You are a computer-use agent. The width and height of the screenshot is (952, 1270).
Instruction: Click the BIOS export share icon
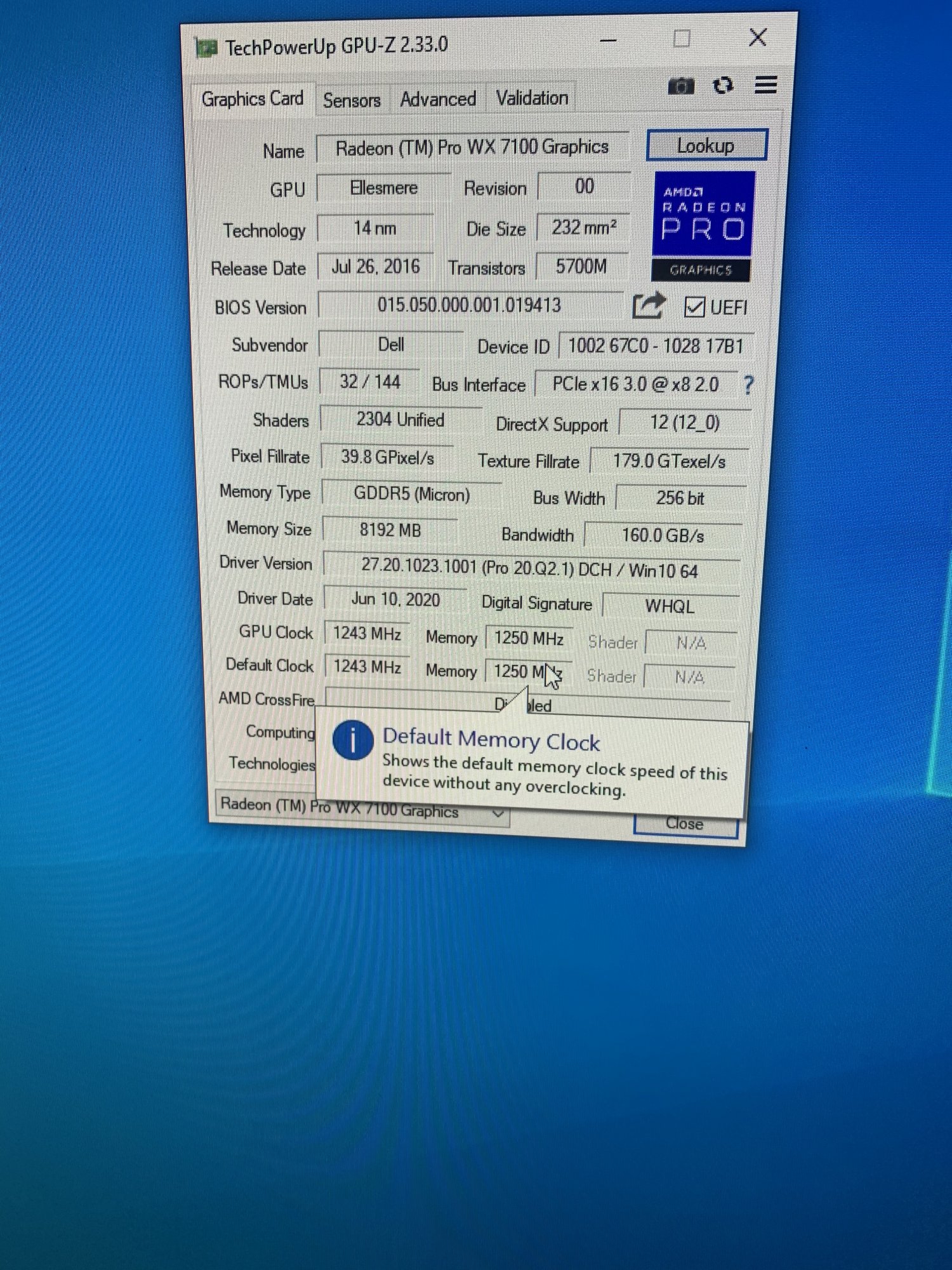pos(649,306)
